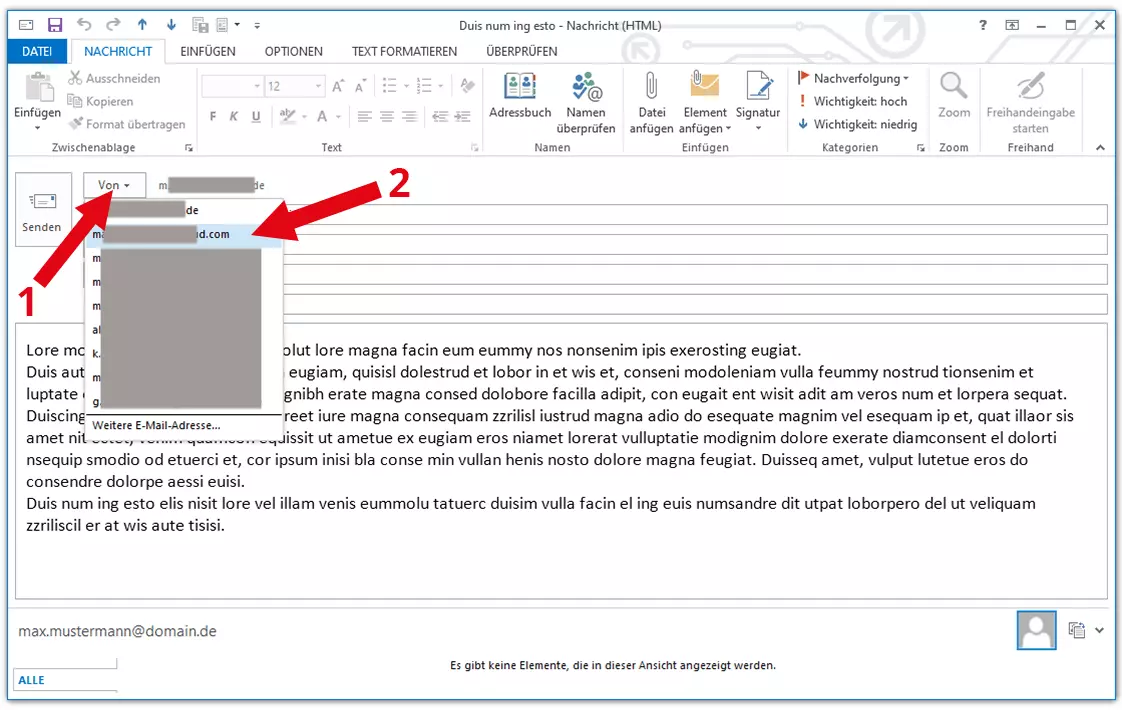The height and width of the screenshot is (710, 1122).
Task: Open the Von sender dropdown
Action: [113, 184]
